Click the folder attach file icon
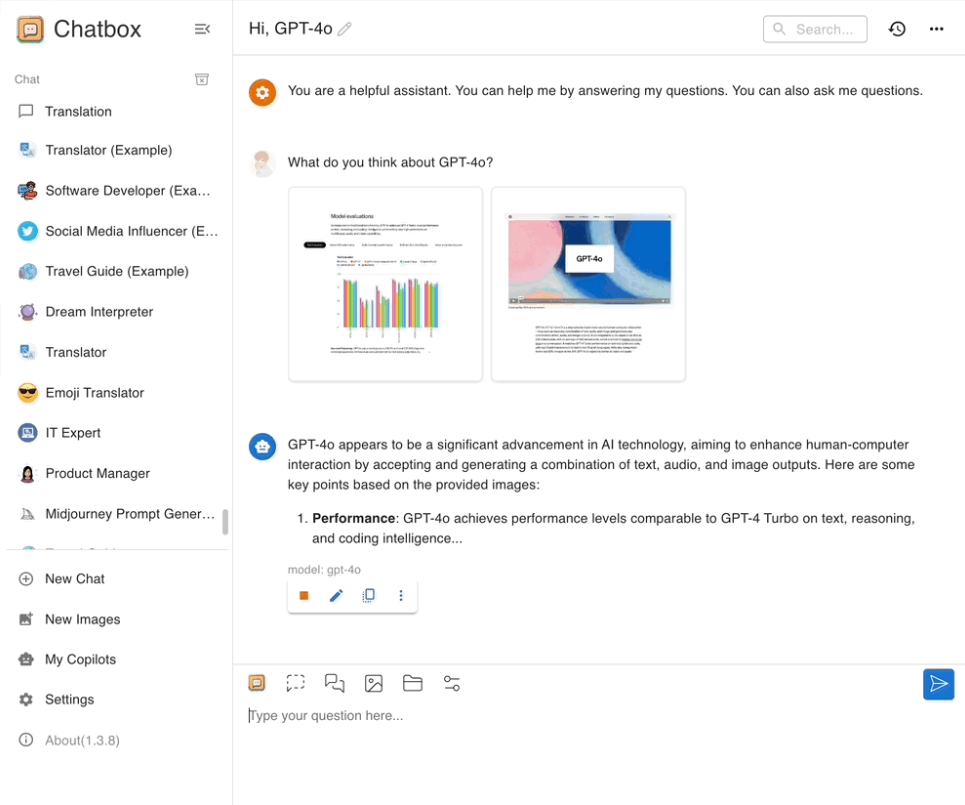The width and height of the screenshot is (965, 805). pos(412,684)
